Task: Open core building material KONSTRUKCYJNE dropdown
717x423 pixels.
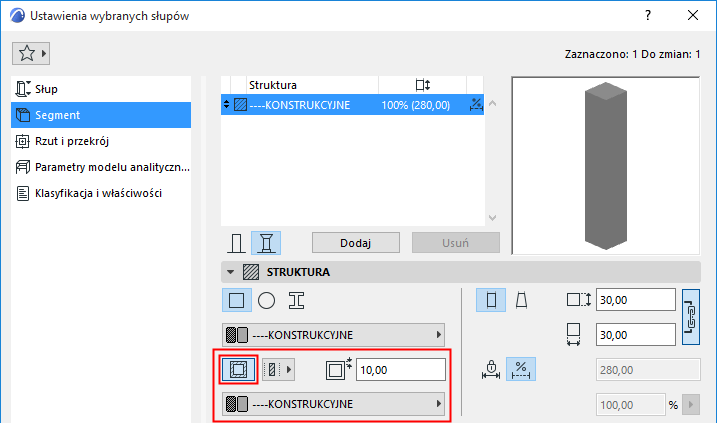Action: (x=333, y=335)
